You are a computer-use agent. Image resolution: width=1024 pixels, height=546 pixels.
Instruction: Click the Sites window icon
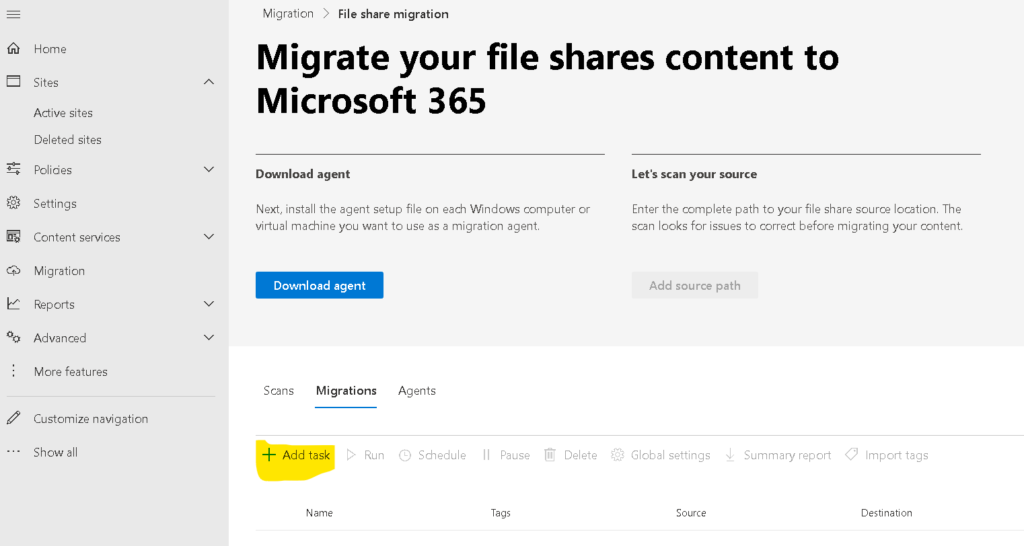click(x=13, y=82)
